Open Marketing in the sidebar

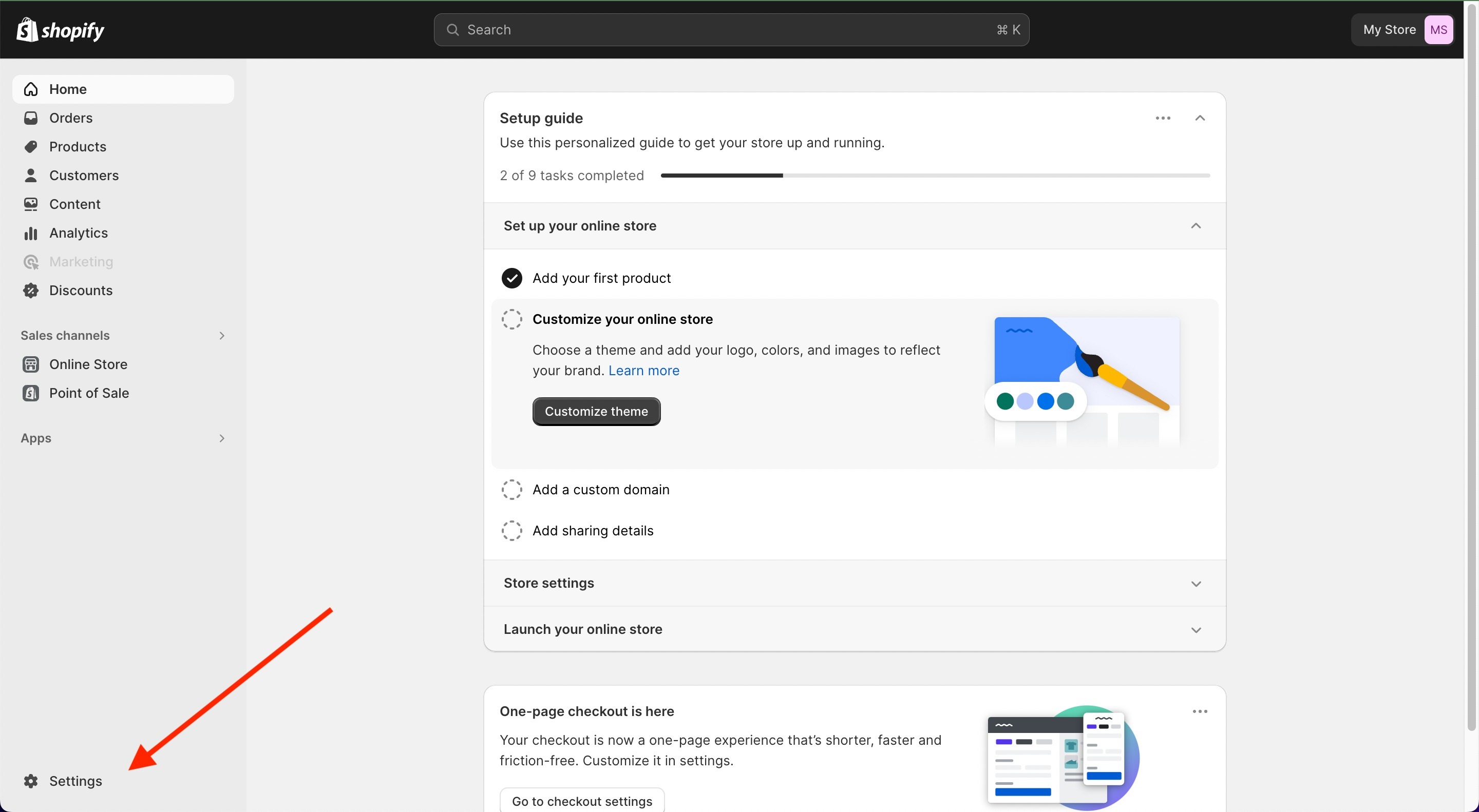(x=123, y=262)
